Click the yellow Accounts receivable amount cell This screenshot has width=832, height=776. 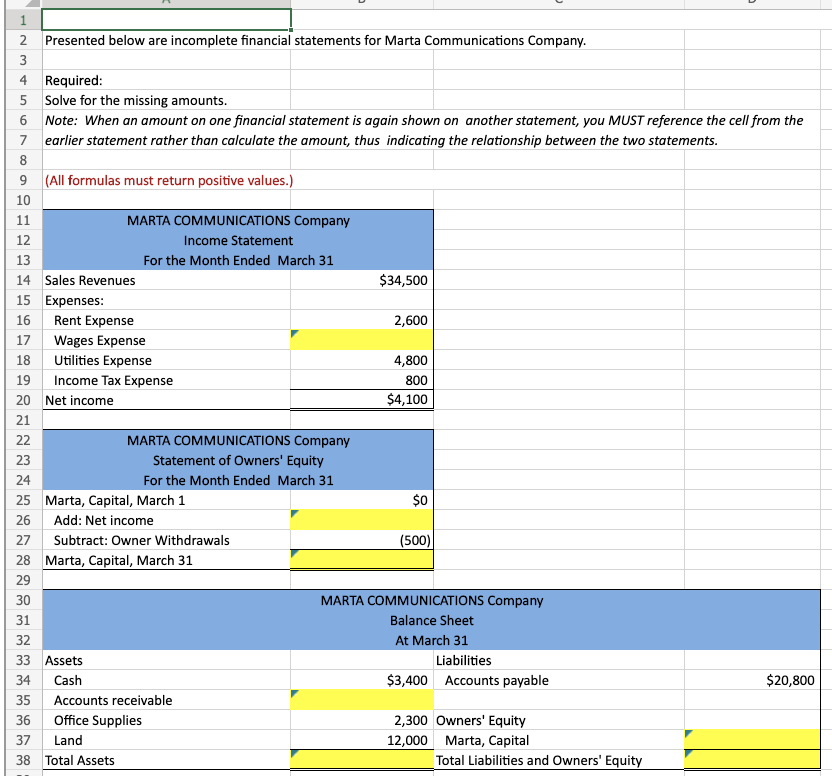[361, 700]
